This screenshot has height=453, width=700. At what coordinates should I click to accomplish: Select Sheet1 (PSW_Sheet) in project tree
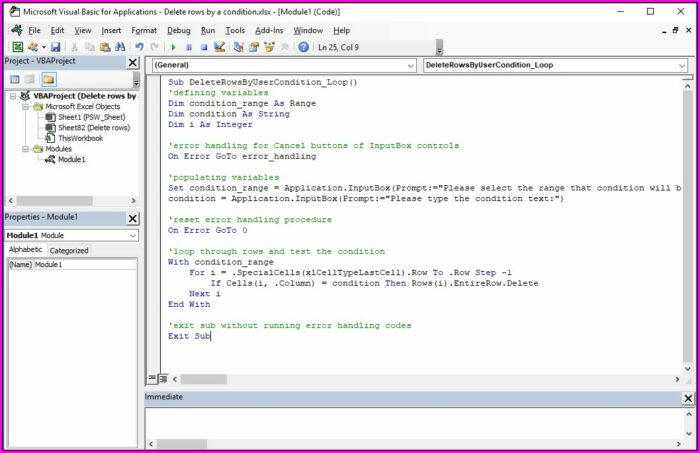pyautogui.click(x=92, y=117)
